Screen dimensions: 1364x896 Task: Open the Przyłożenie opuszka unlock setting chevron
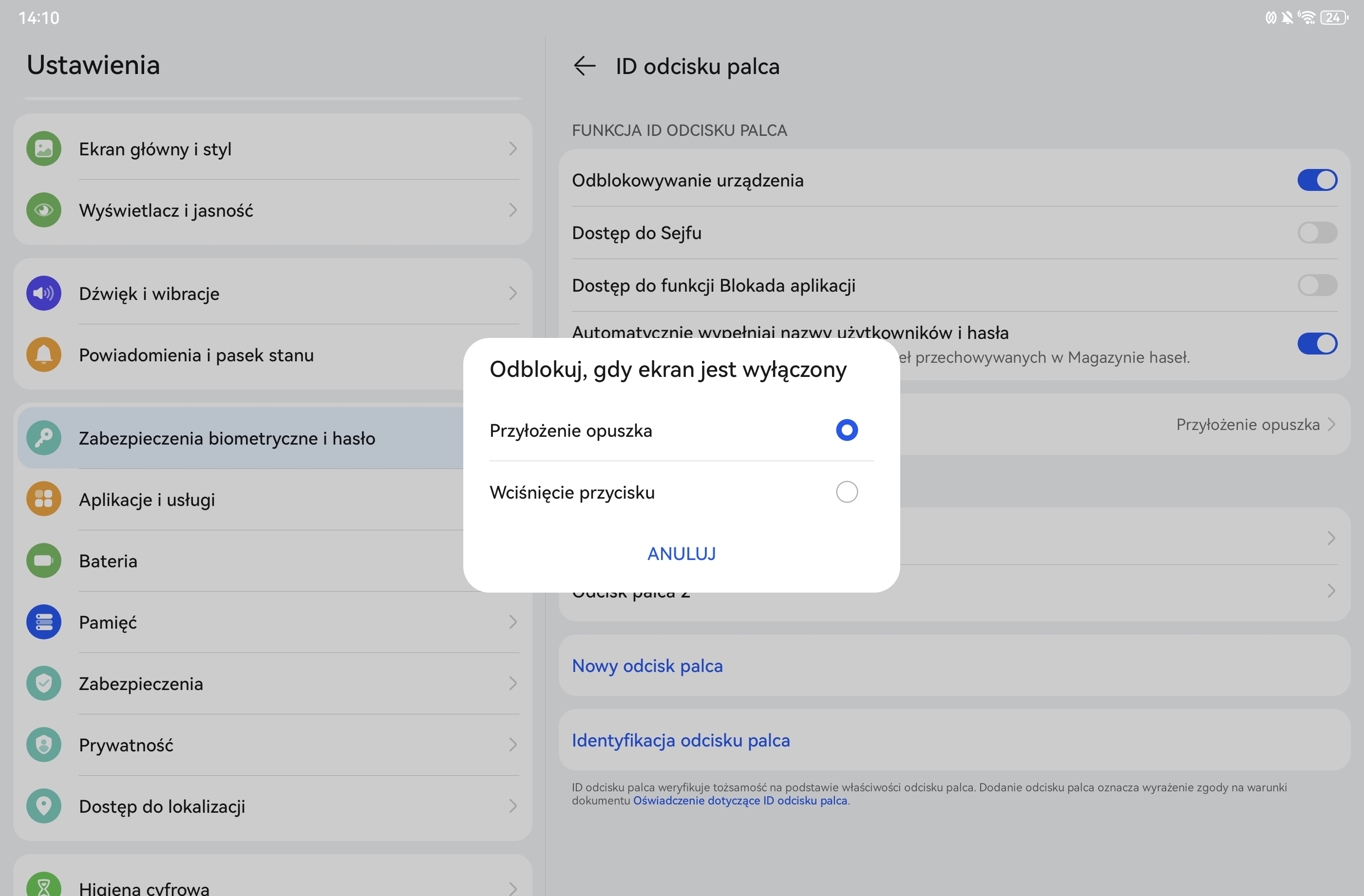(1331, 425)
